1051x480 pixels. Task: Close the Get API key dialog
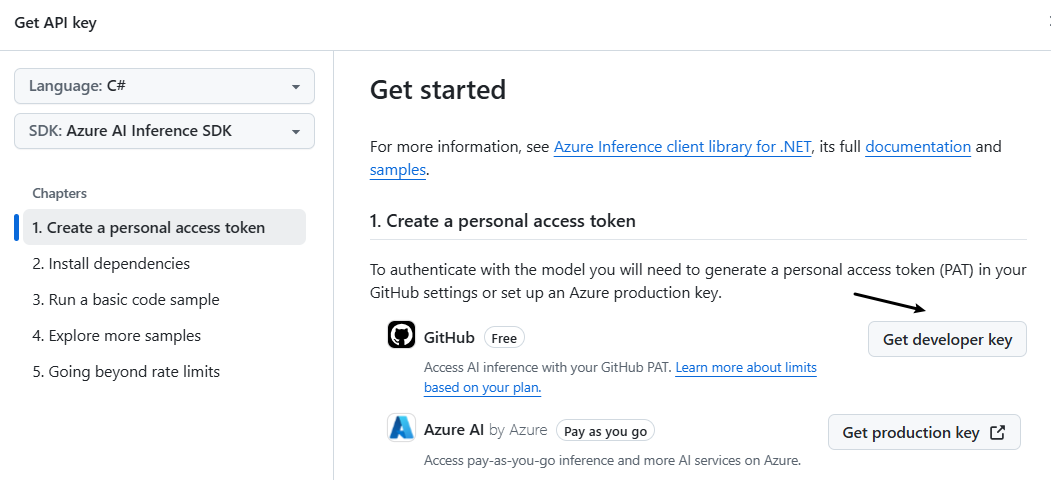click(1048, 22)
